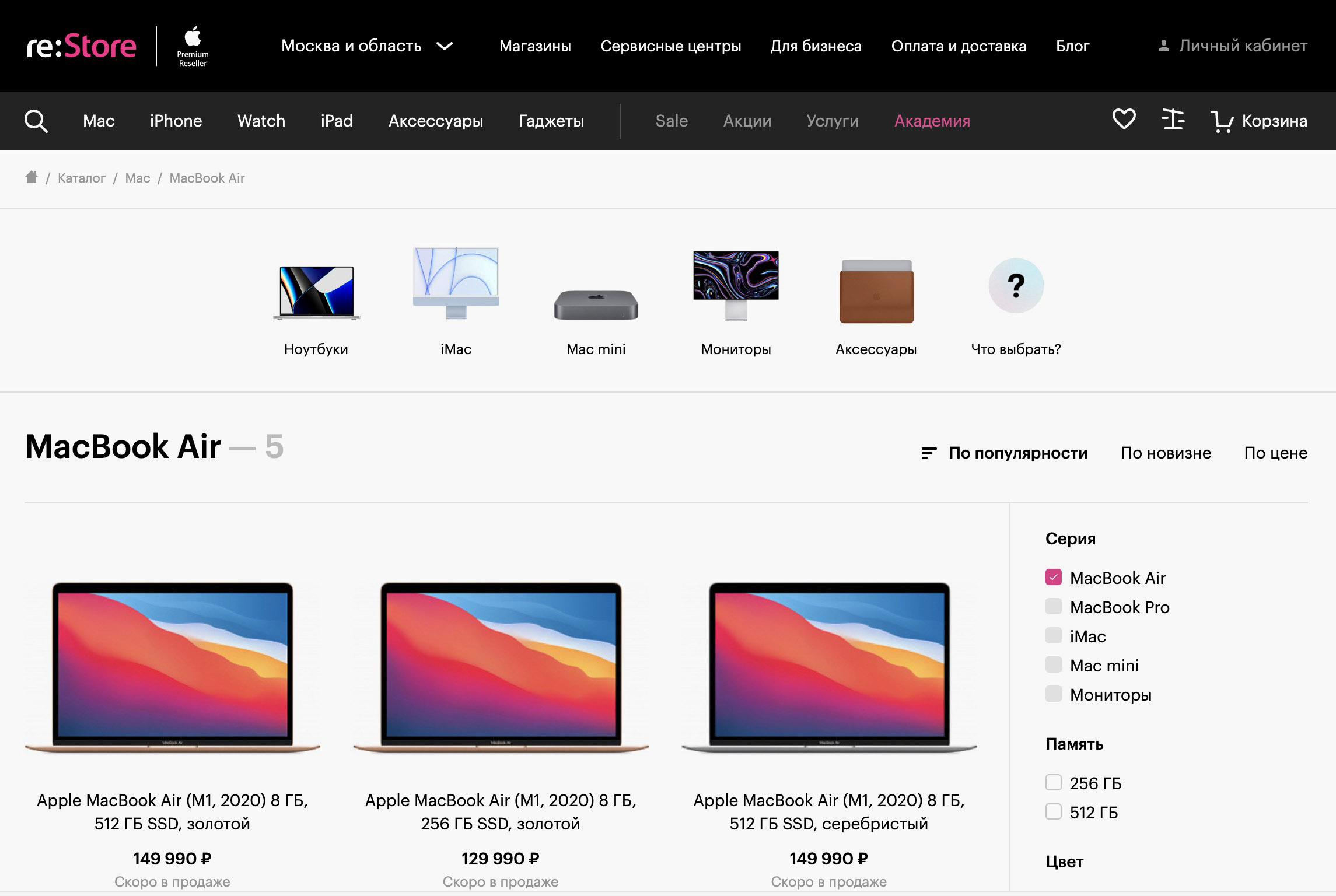Check the 256 ГБ memory filter
The height and width of the screenshot is (896, 1336).
(x=1053, y=783)
